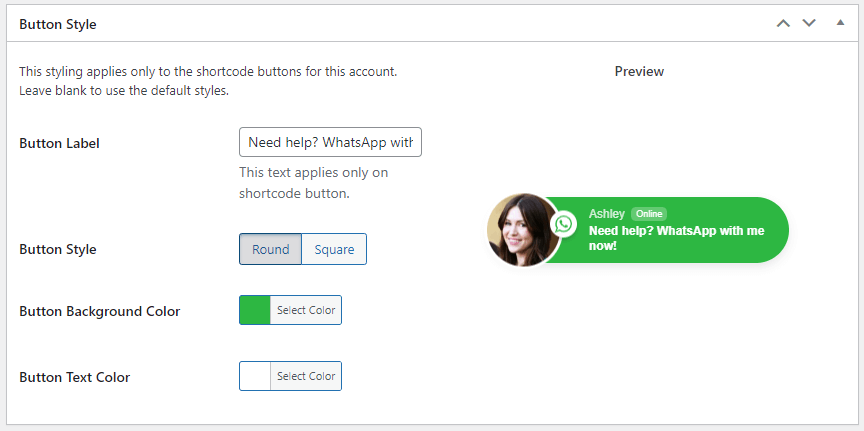Click the 'Leave blank to use the default styles.' text
The height and width of the screenshot is (431, 864).
(124, 90)
